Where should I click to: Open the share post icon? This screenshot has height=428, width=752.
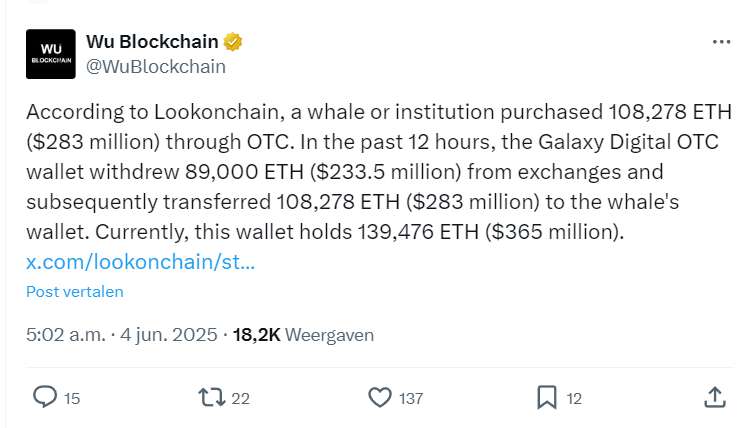pos(715,397)
